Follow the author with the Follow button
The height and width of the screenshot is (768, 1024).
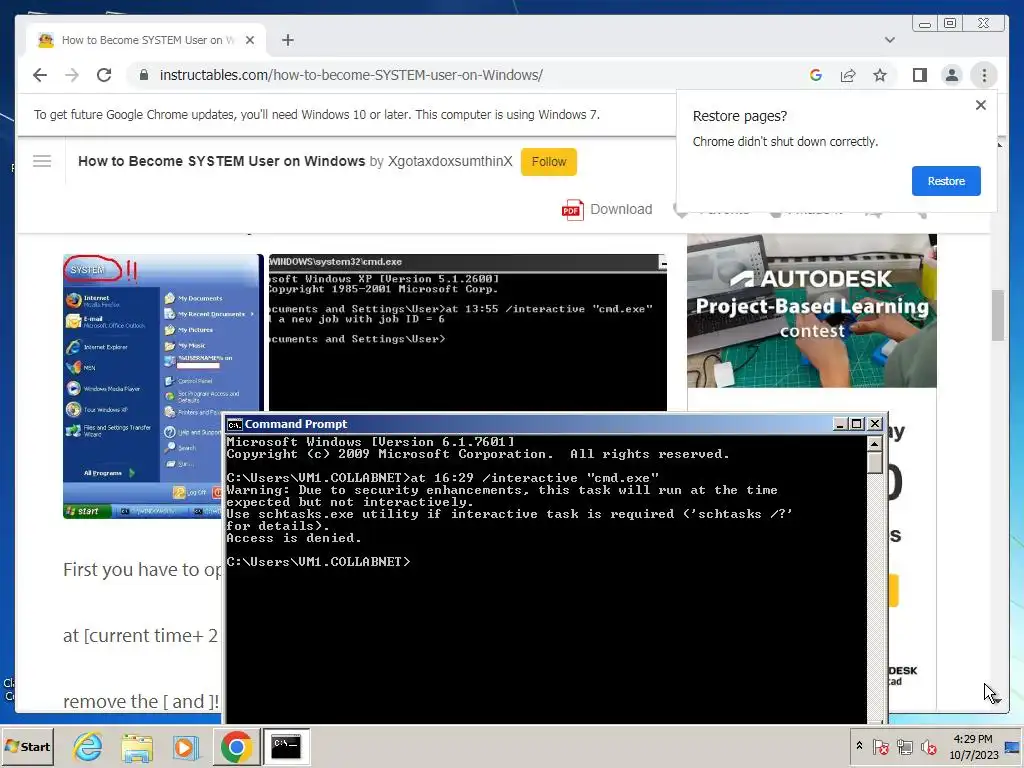pyautogui.click(x=549, y=162)
